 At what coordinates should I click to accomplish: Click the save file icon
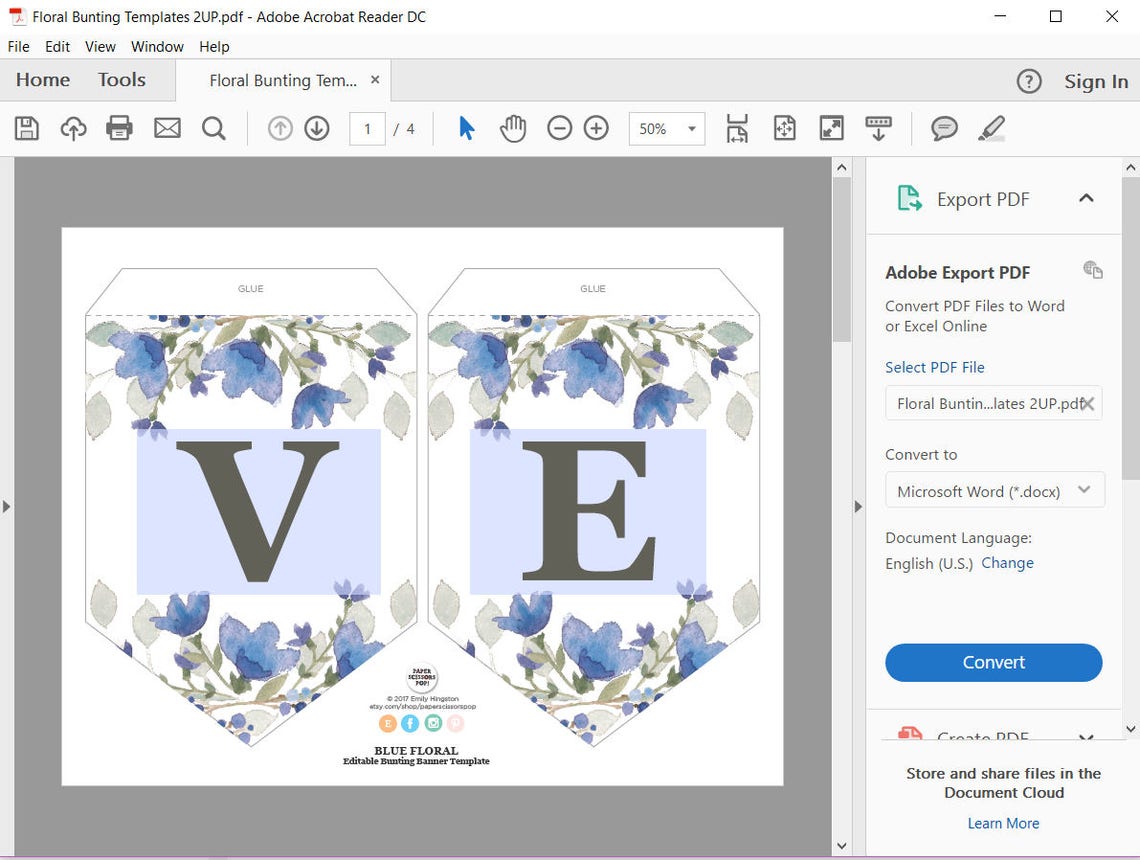click(27, 128)
